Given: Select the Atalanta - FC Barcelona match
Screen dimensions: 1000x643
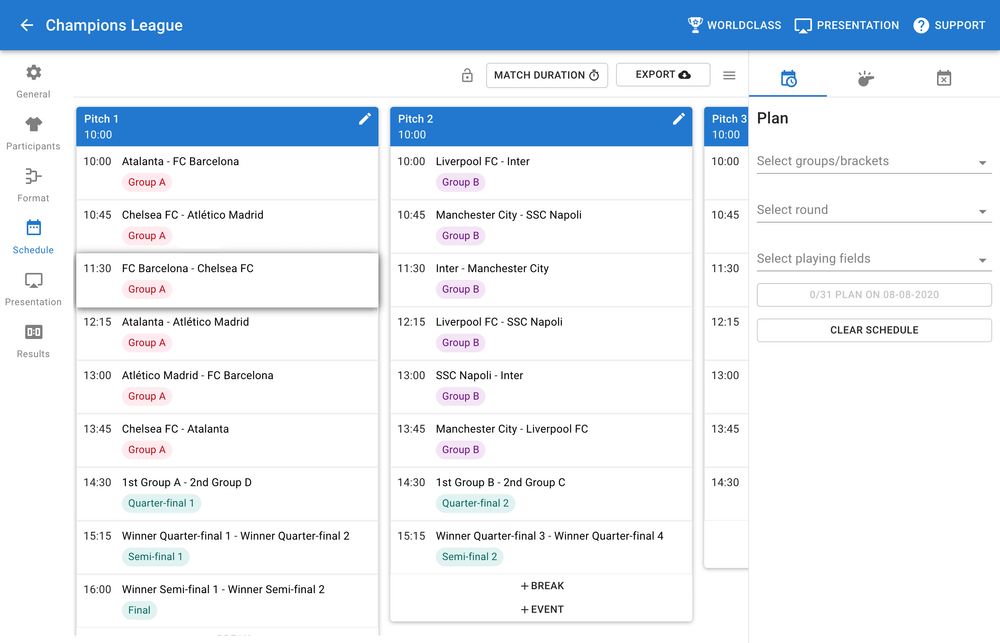Looking at the screenshot, I should tap(227, 173).
